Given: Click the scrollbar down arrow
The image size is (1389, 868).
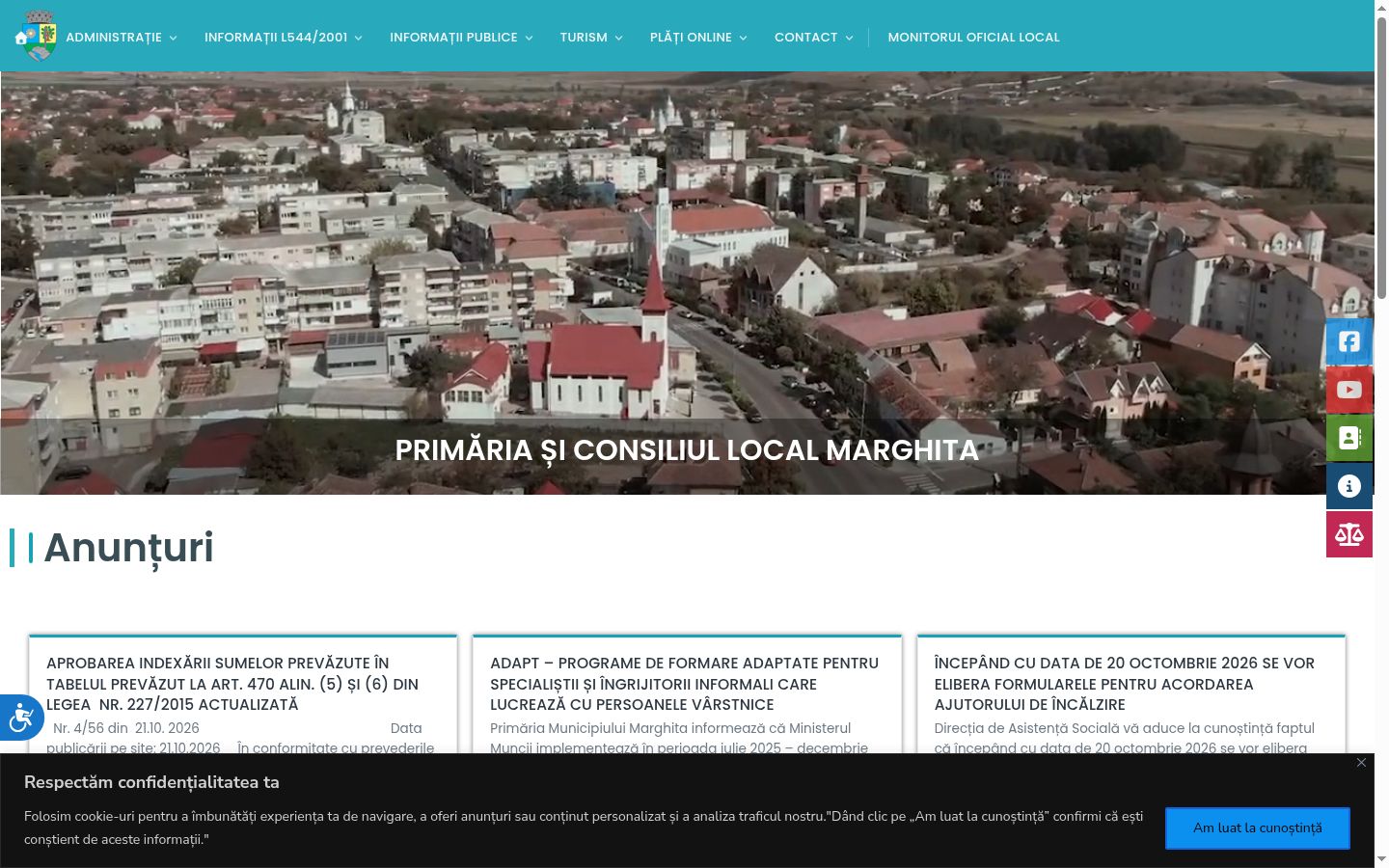Looking at the screenshot, I should coord(1381,859).
